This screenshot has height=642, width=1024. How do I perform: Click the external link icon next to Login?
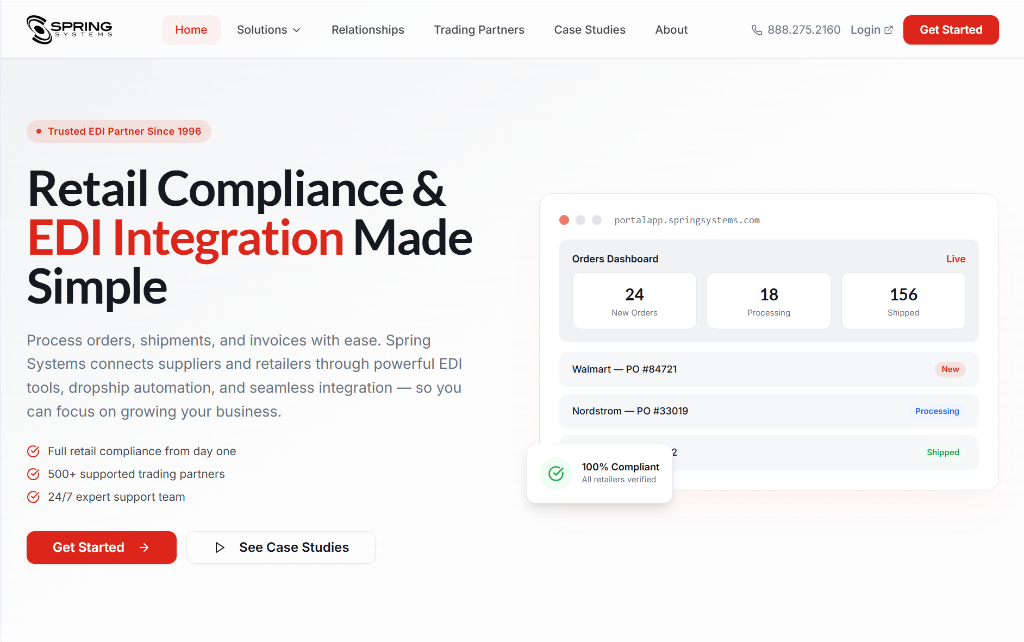[888, 30]
